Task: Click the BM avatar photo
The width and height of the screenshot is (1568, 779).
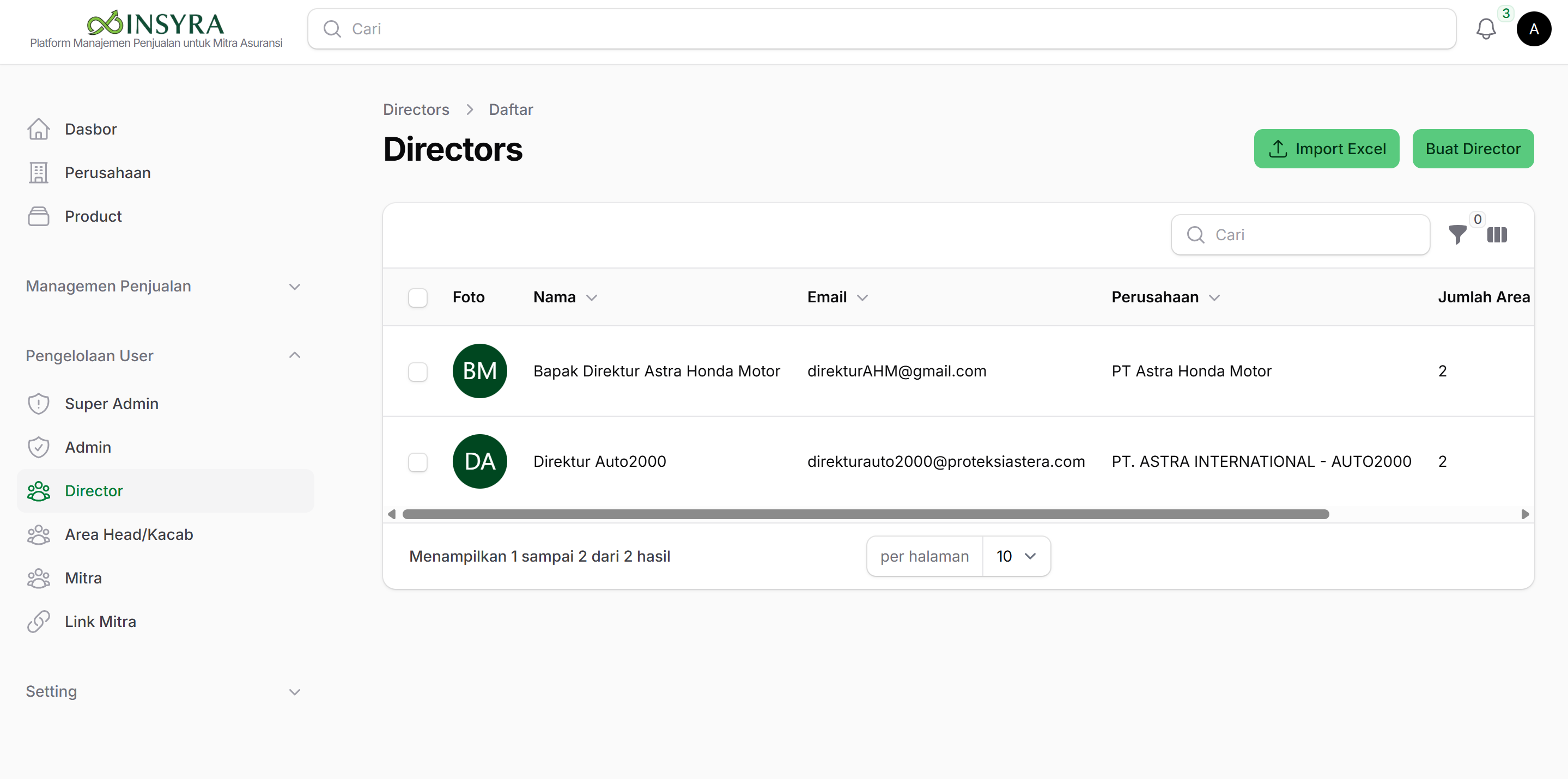Action: [479, 371]
